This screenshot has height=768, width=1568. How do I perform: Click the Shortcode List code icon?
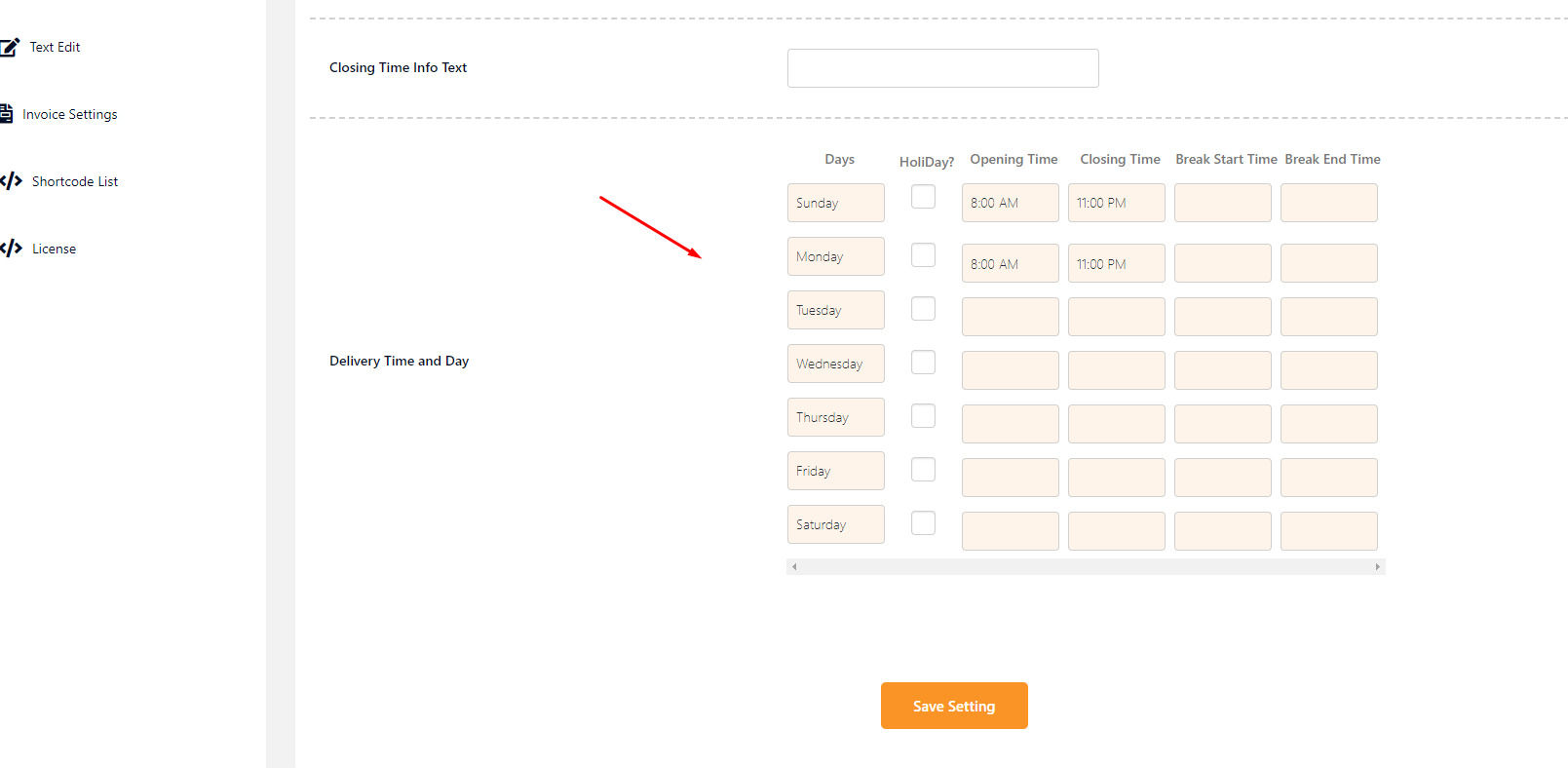(x=11, y=181)
